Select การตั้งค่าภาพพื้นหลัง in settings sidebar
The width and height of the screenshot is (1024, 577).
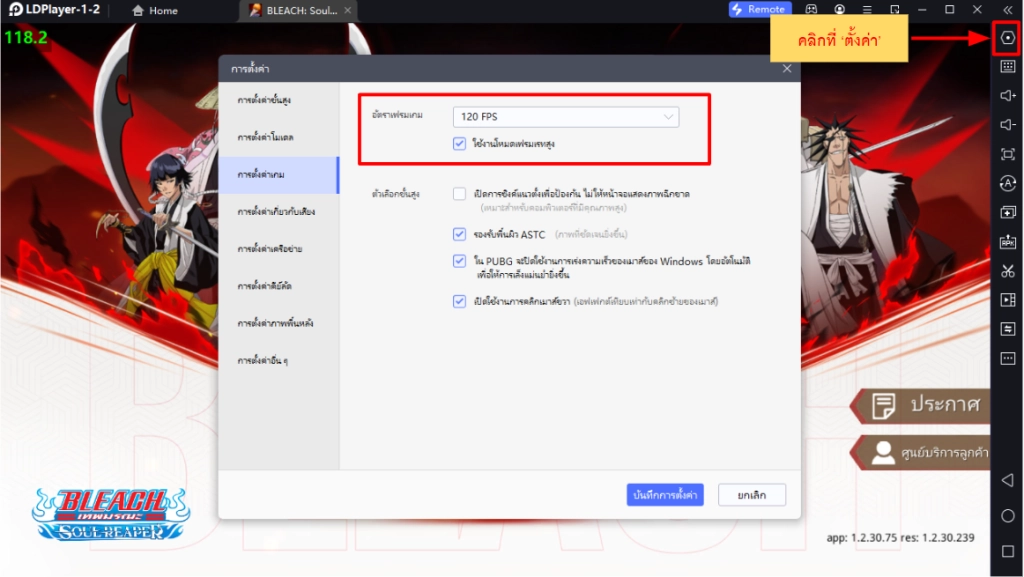click(x=279, y=323)
